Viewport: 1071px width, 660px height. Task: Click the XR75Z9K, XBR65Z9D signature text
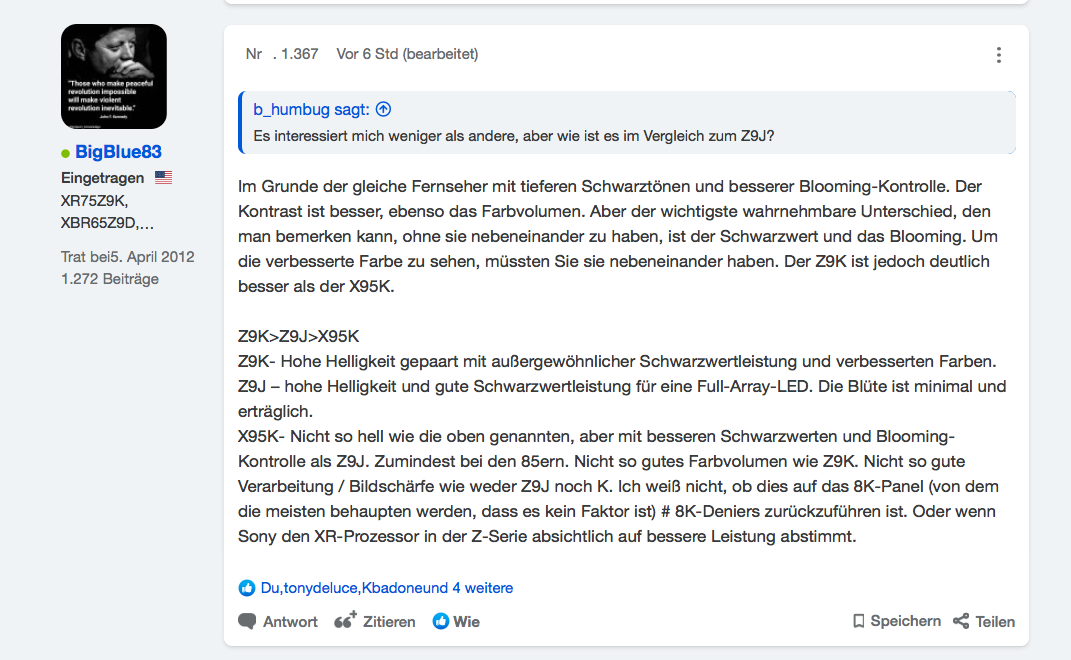point(107,212)
